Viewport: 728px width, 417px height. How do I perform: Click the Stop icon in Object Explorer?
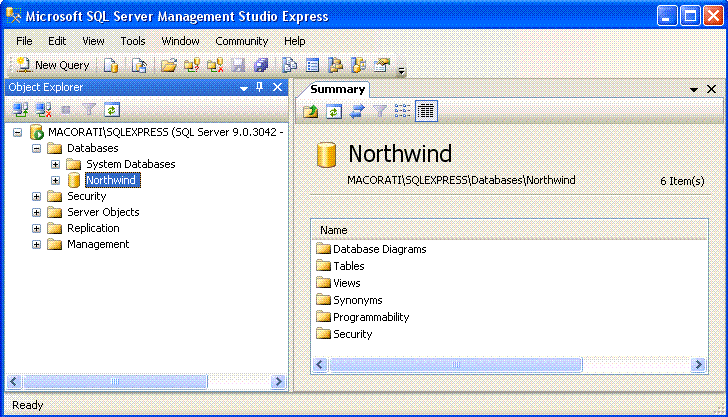click(x=66, y=110)
